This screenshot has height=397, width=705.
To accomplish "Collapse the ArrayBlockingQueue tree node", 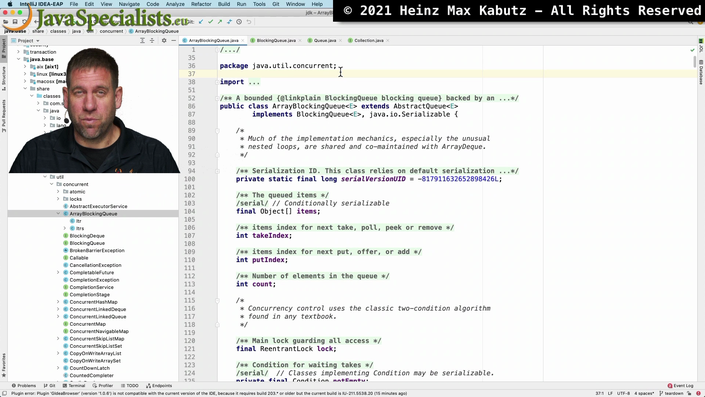I will [58, 214].
